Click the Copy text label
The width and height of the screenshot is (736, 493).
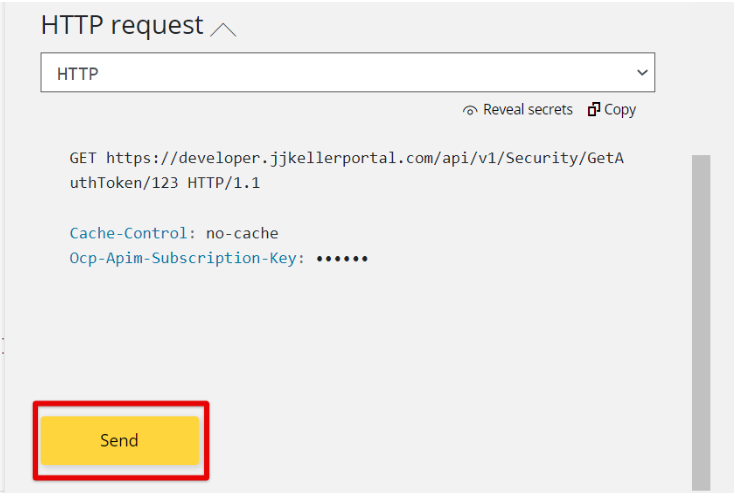[x=620, y=110]
